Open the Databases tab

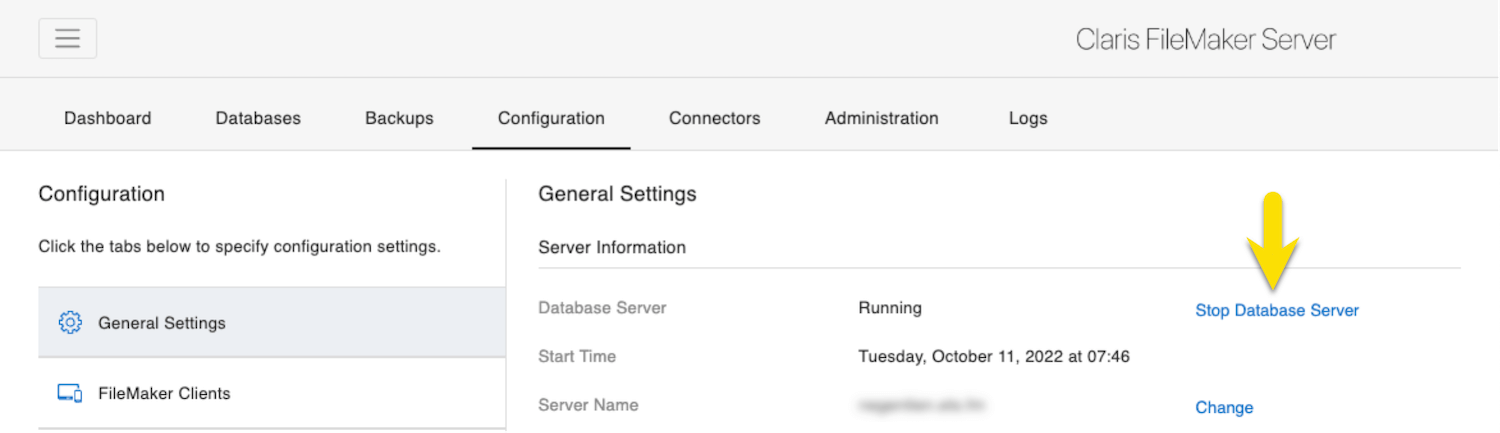pyautogui.click(x=258, y=118)
